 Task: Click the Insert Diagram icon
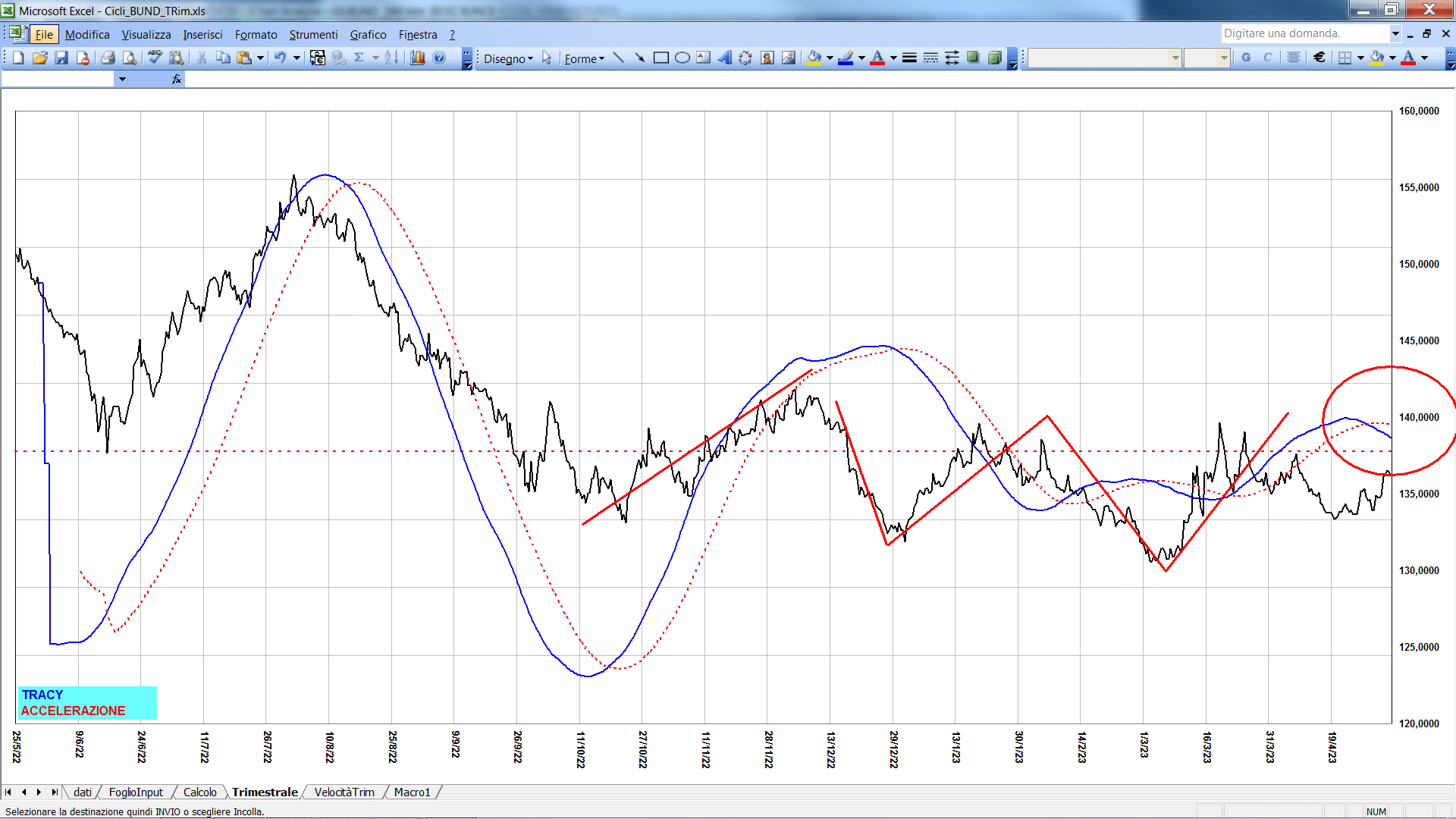[x=746, y=58]
